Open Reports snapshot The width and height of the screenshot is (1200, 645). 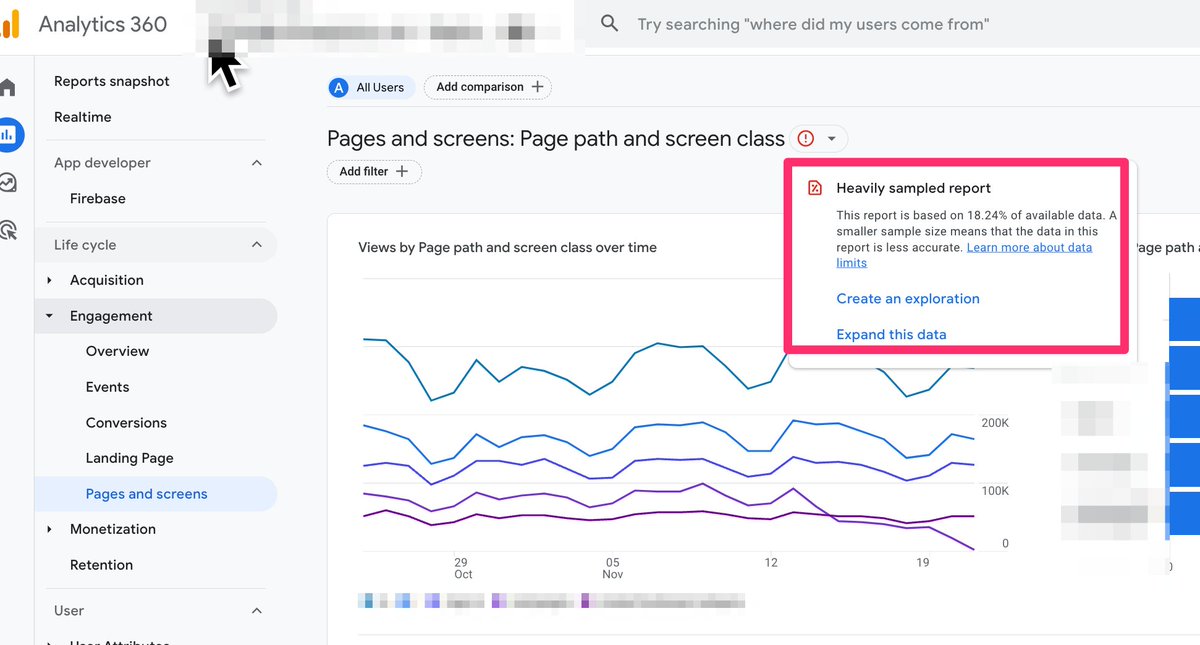[112, 81]
